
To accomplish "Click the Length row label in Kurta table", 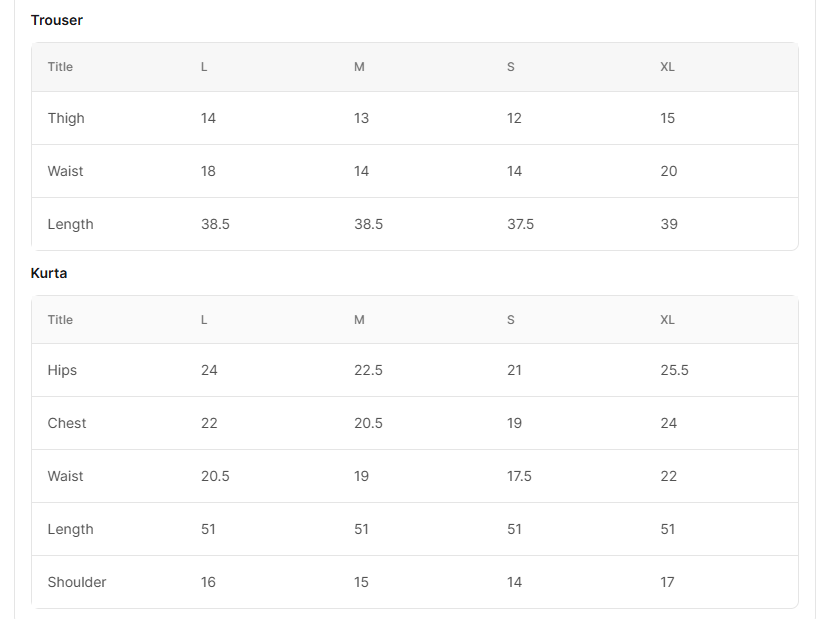I will coord(70,529).
